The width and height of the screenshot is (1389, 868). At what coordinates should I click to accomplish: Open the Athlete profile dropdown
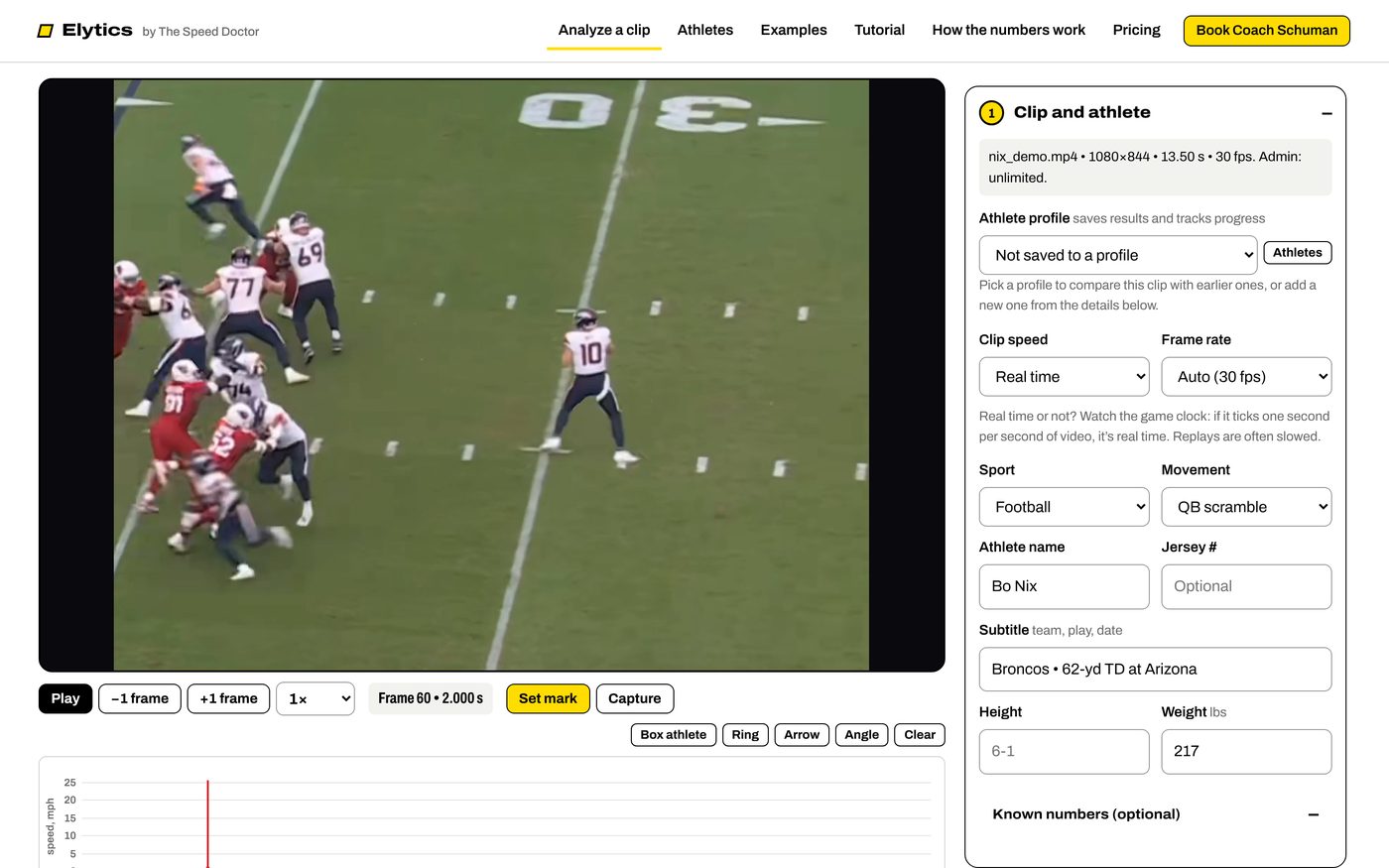point(1118,255)
